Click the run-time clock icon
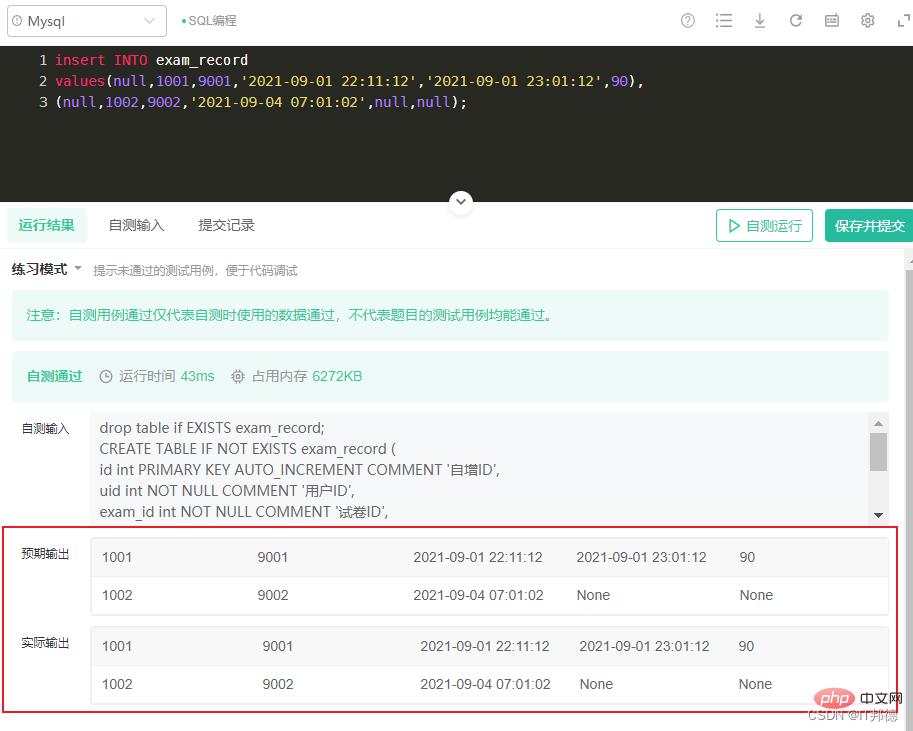The width and height of the screenshot is (913, 731). click(x=106, y=377)
